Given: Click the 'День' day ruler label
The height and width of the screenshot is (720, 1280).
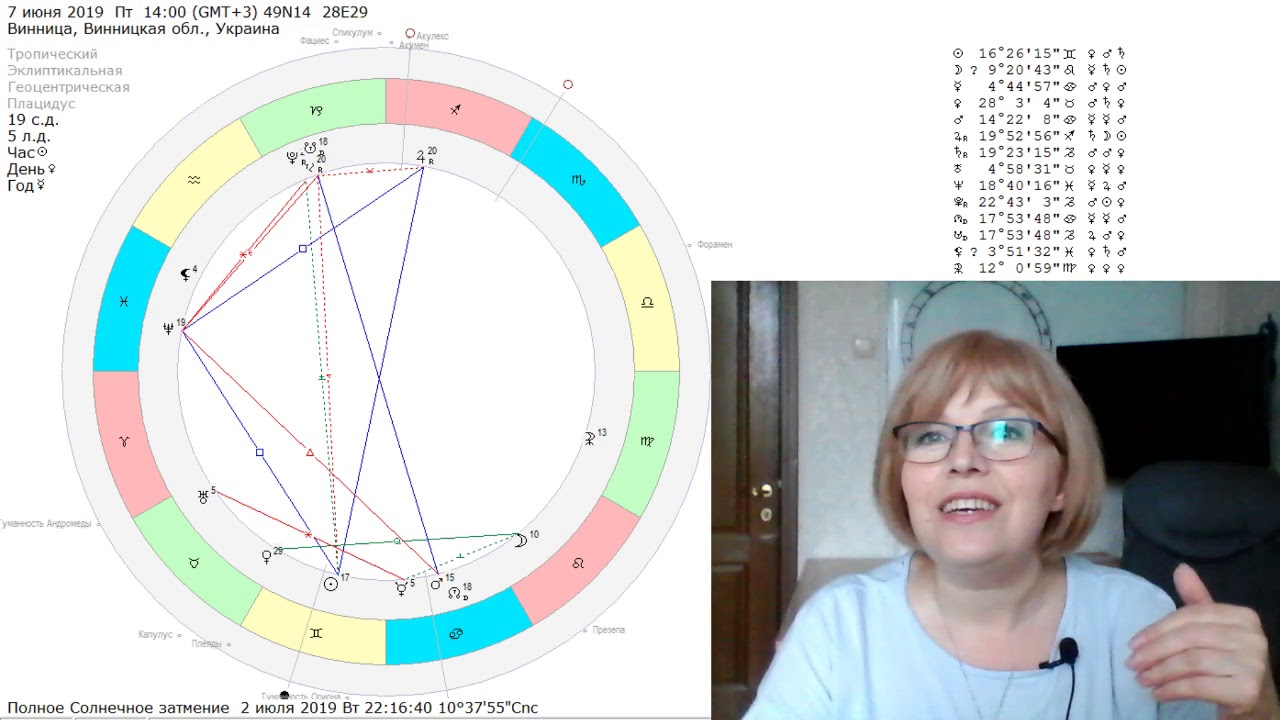Looking at the screenshot, I should click(26, 169).
